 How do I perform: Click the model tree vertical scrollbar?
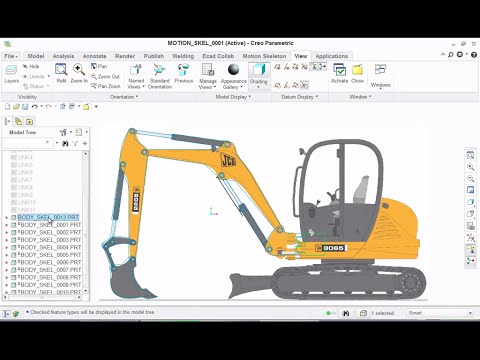click(86, 222)
